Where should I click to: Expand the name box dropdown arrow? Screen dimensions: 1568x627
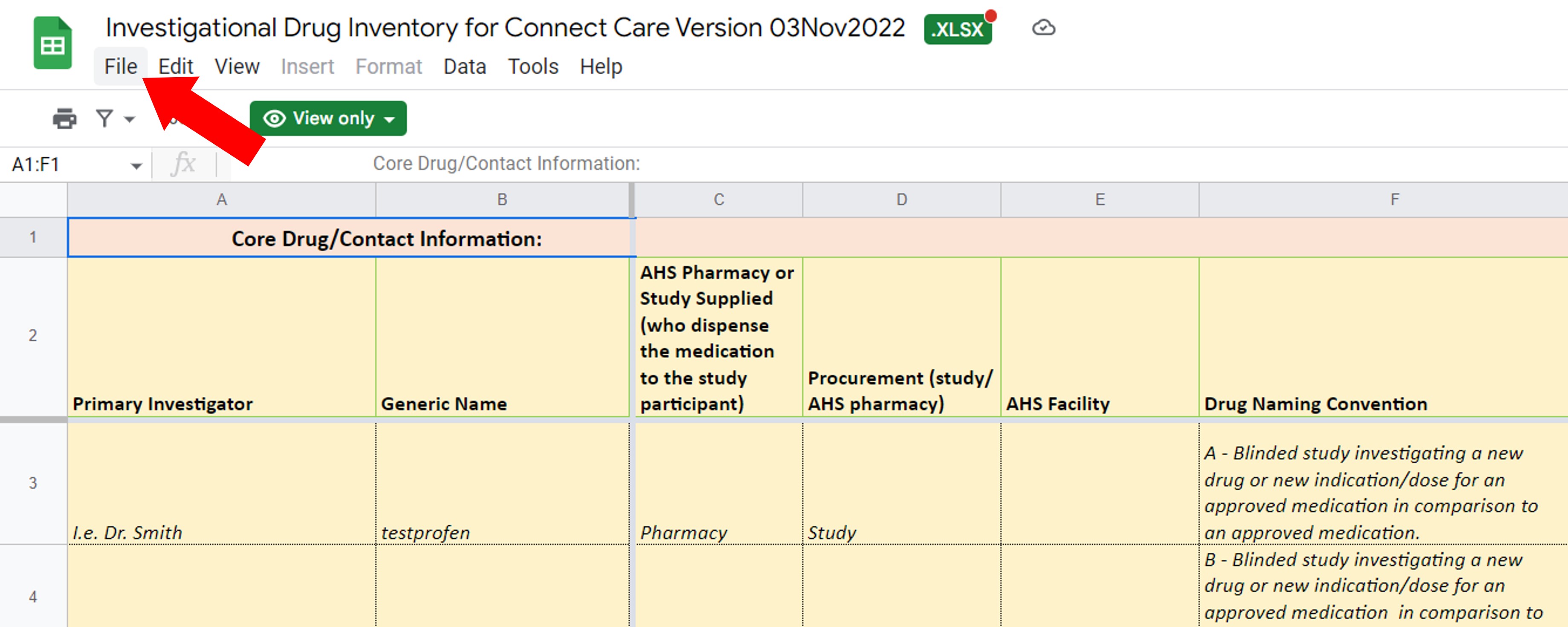tap(136, 165)
